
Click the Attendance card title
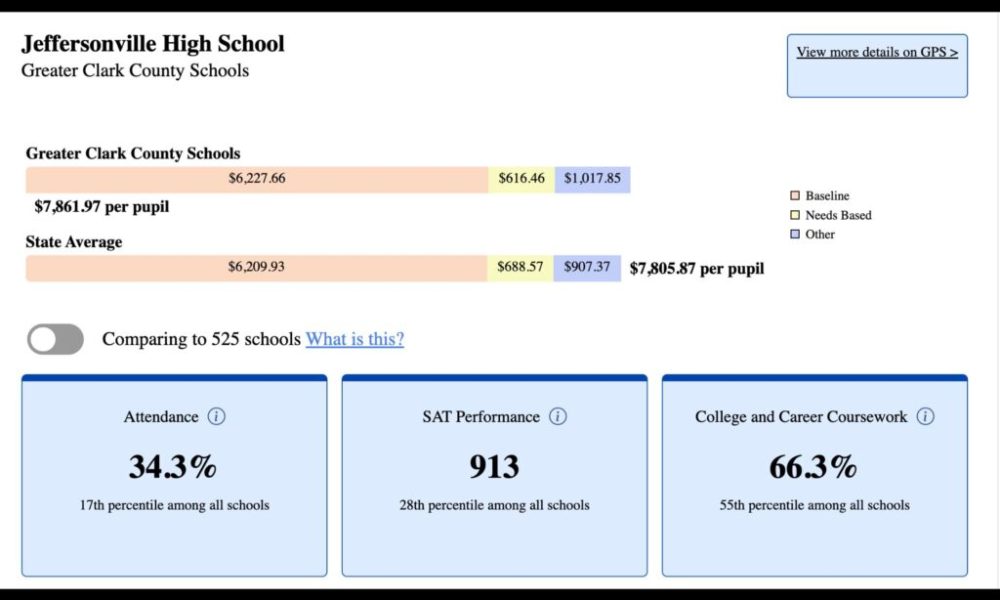161,417
